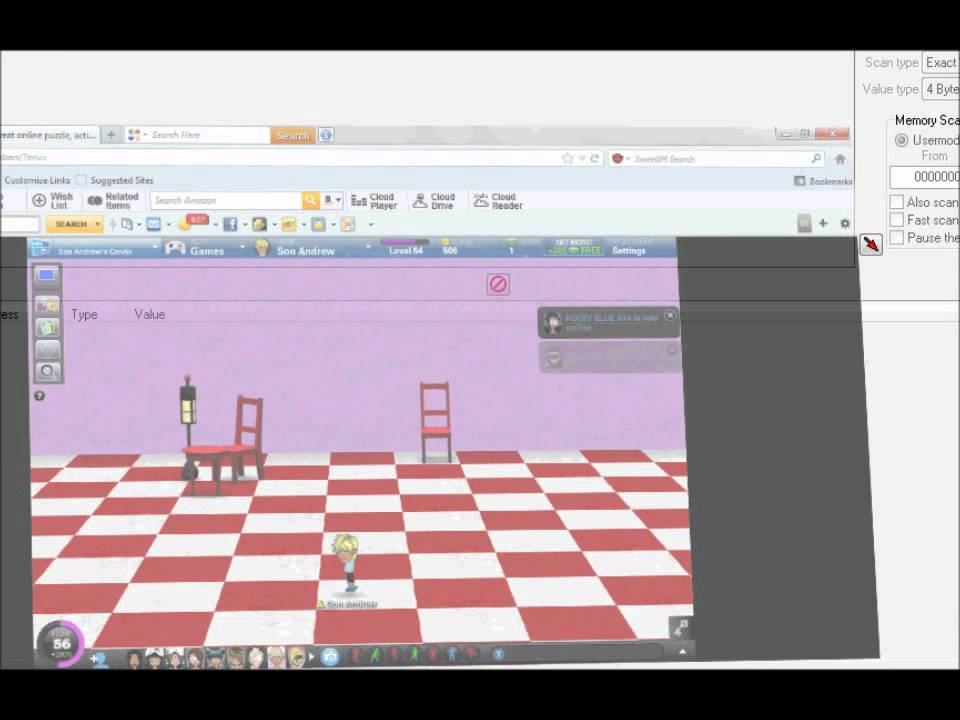Click the key icon at game's lower right
The height and width of the screenshot is (720, 960).
coord(680,628)
